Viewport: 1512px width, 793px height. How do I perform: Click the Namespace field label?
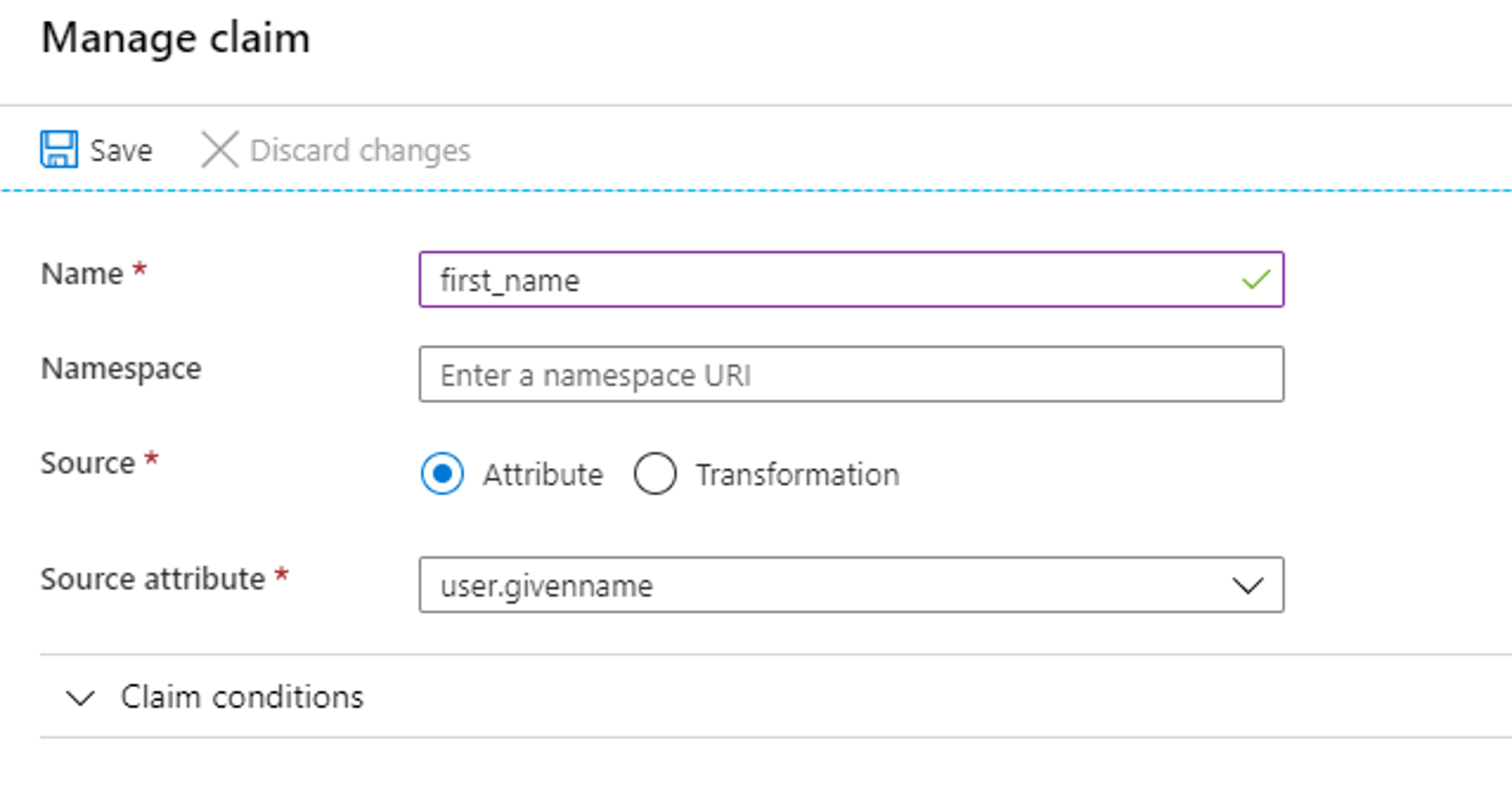[121, 370]
